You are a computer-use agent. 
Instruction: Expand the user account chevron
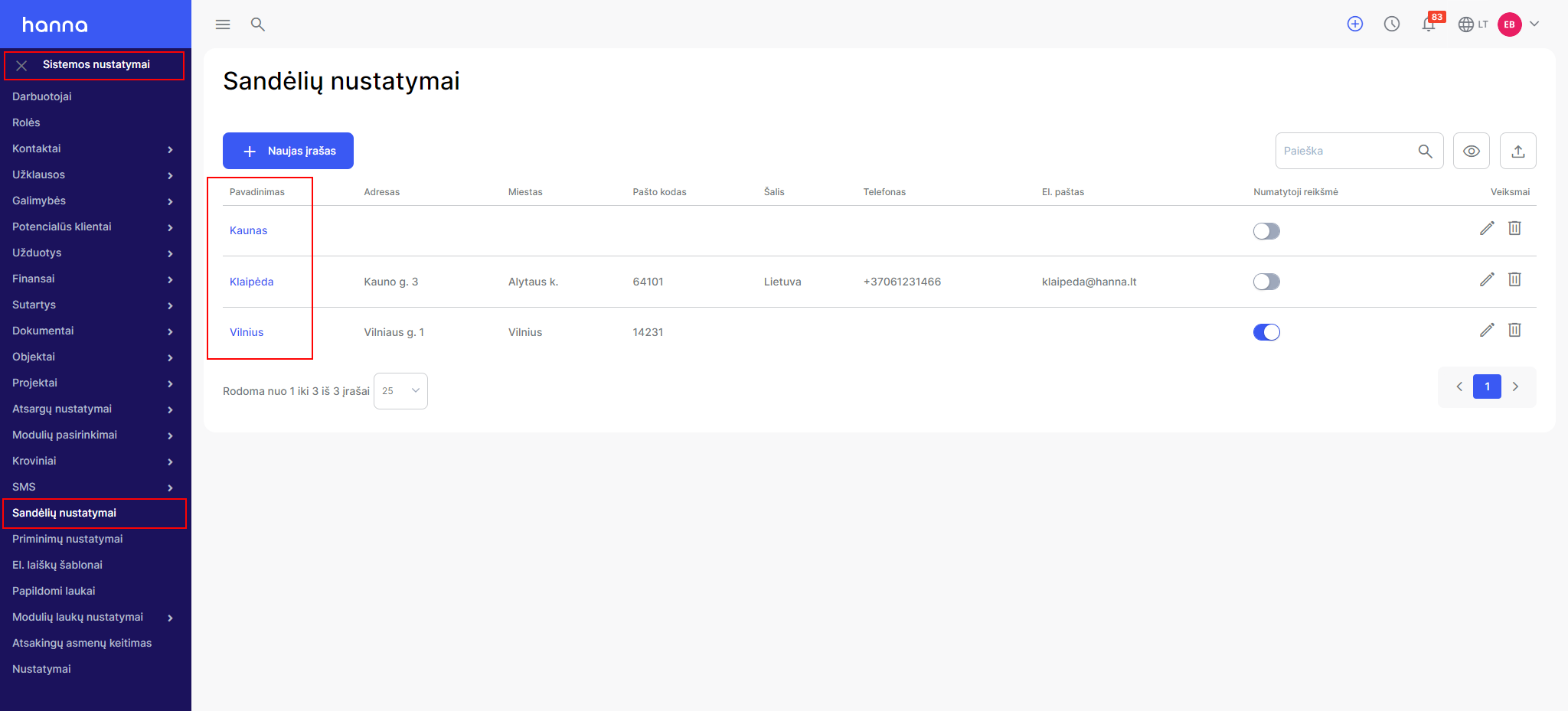[1534, 24]
